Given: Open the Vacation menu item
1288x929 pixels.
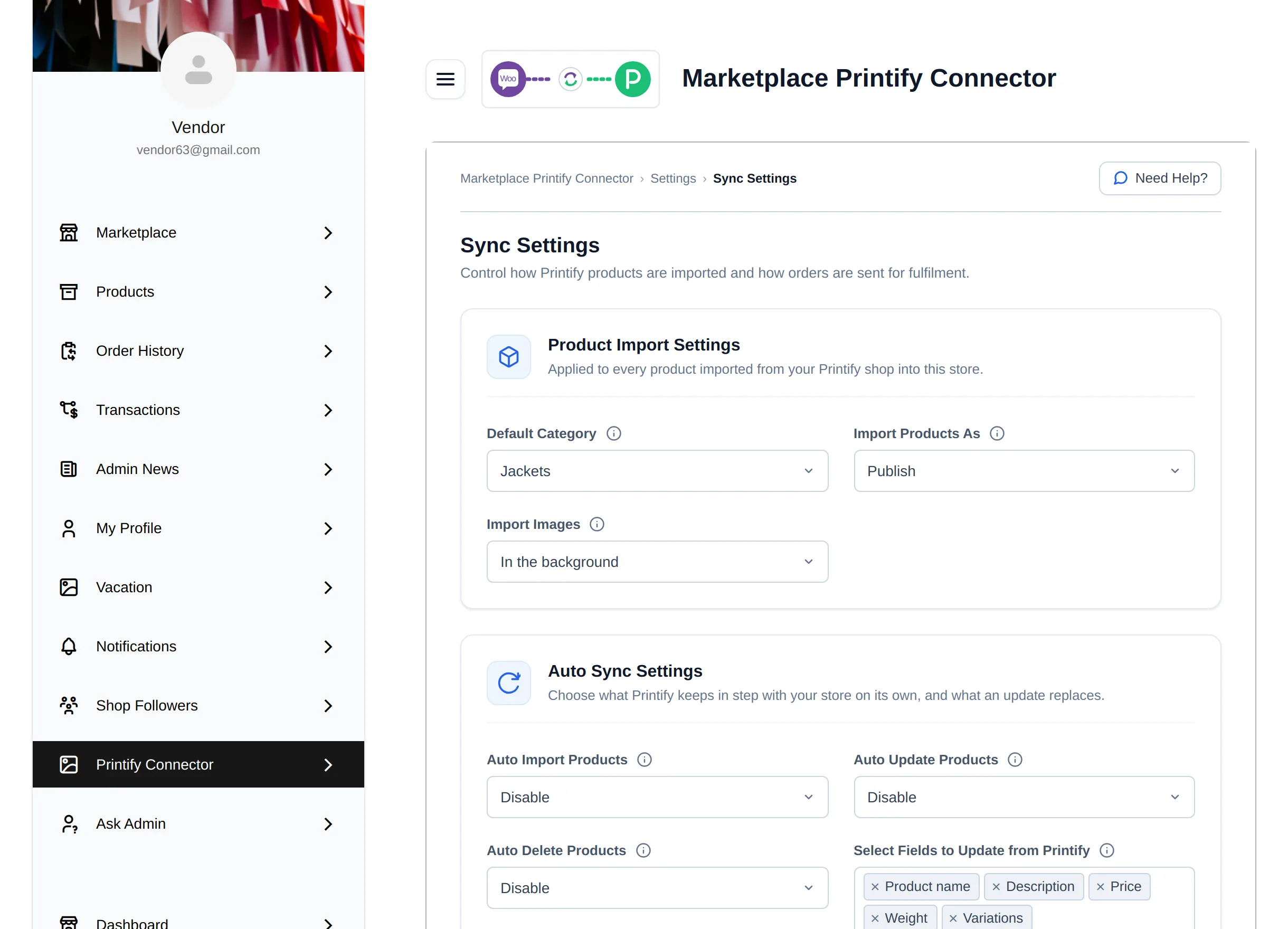Looking at the screenshot, I should (198, 587).
